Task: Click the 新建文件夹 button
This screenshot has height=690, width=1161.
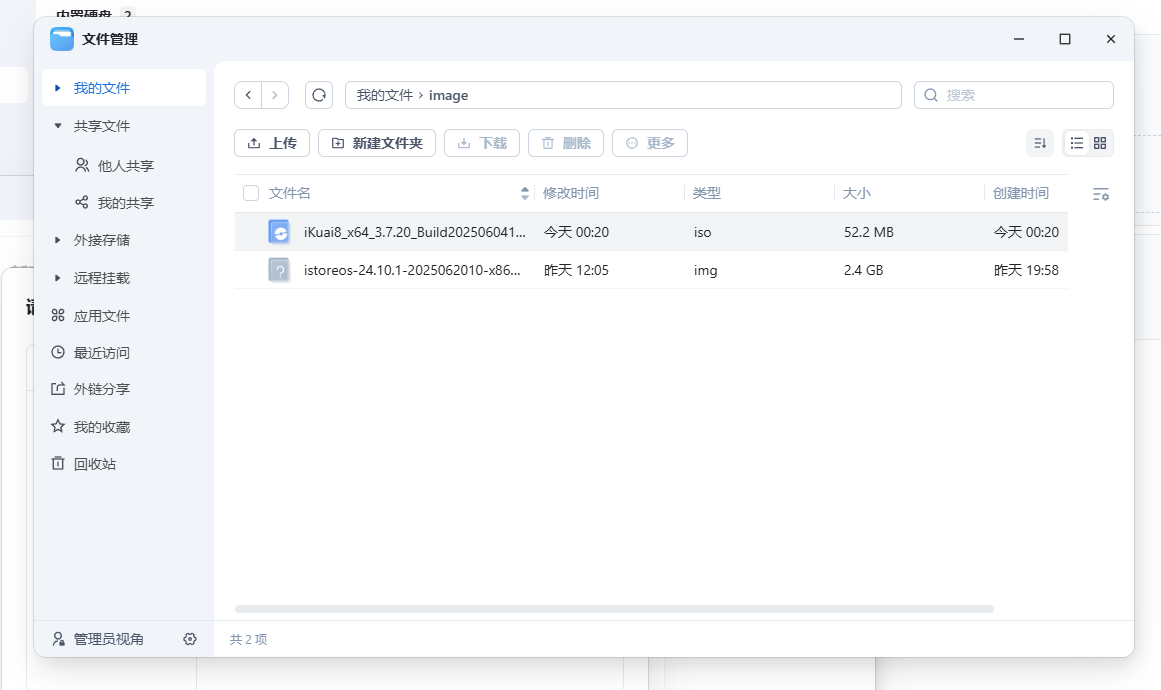Action: [x=377, y=143]
